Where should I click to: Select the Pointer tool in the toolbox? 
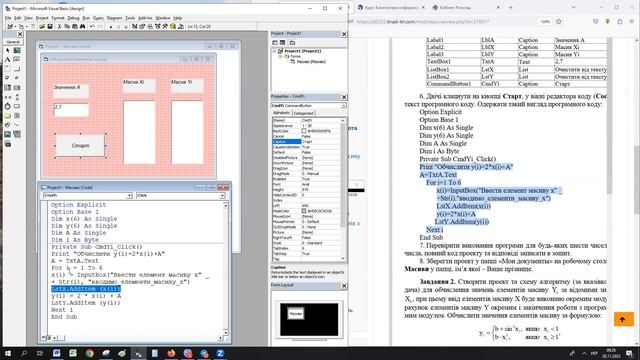point(7,51)
